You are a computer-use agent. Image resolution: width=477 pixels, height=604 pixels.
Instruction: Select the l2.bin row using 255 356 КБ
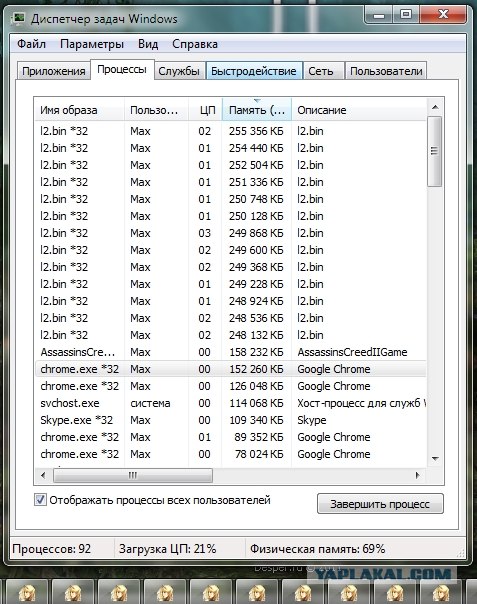tap(230, 131)
